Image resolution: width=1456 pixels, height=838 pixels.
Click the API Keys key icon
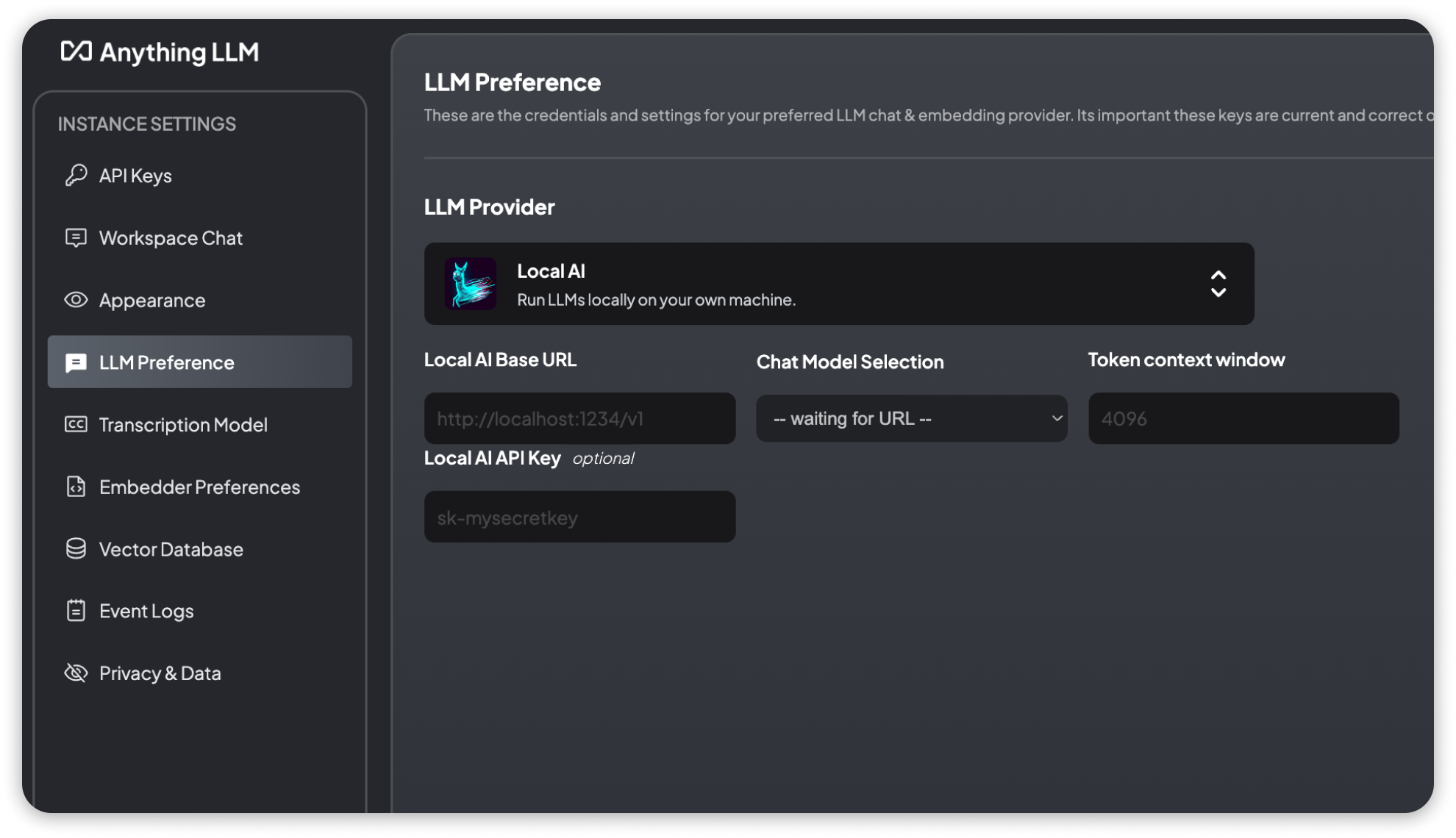[x=76, y=175]
